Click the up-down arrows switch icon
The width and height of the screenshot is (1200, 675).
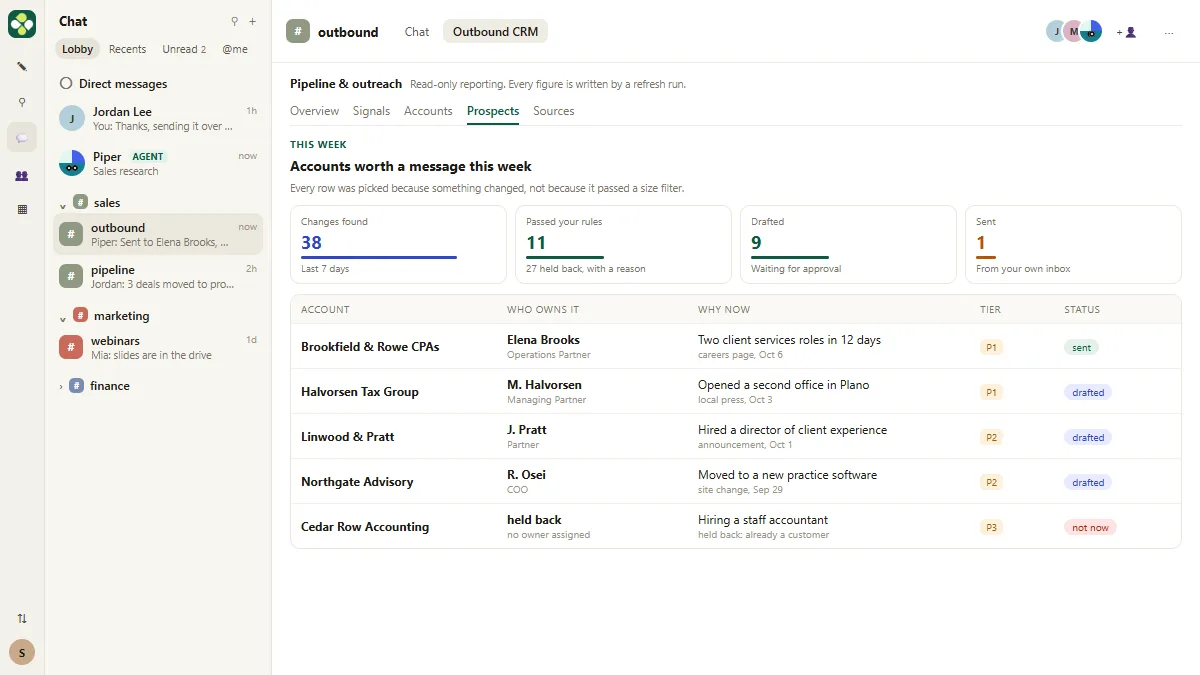pyautogui.click(x=22, y=618)
